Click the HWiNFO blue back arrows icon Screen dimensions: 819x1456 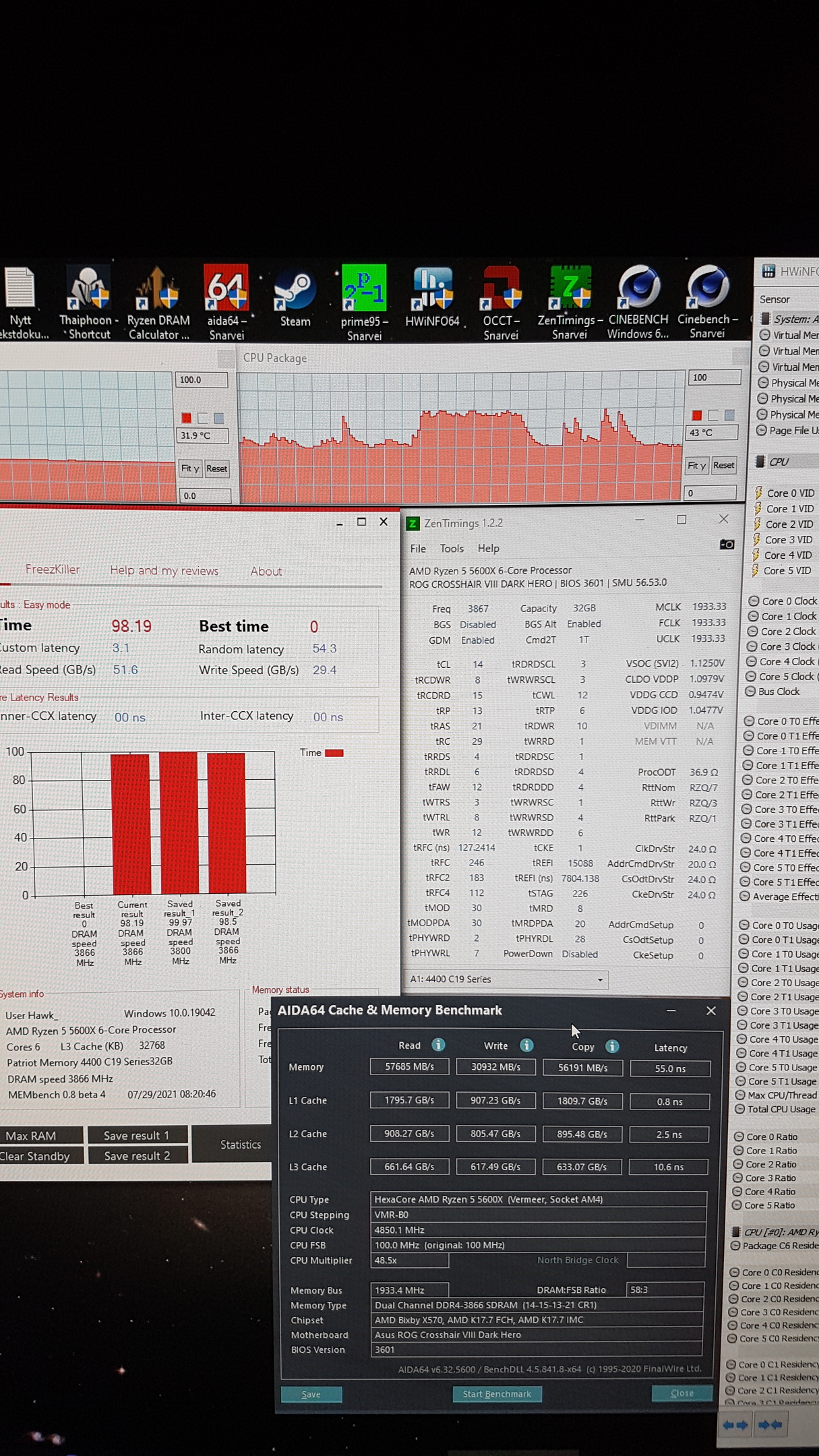tap(735, 1424)
